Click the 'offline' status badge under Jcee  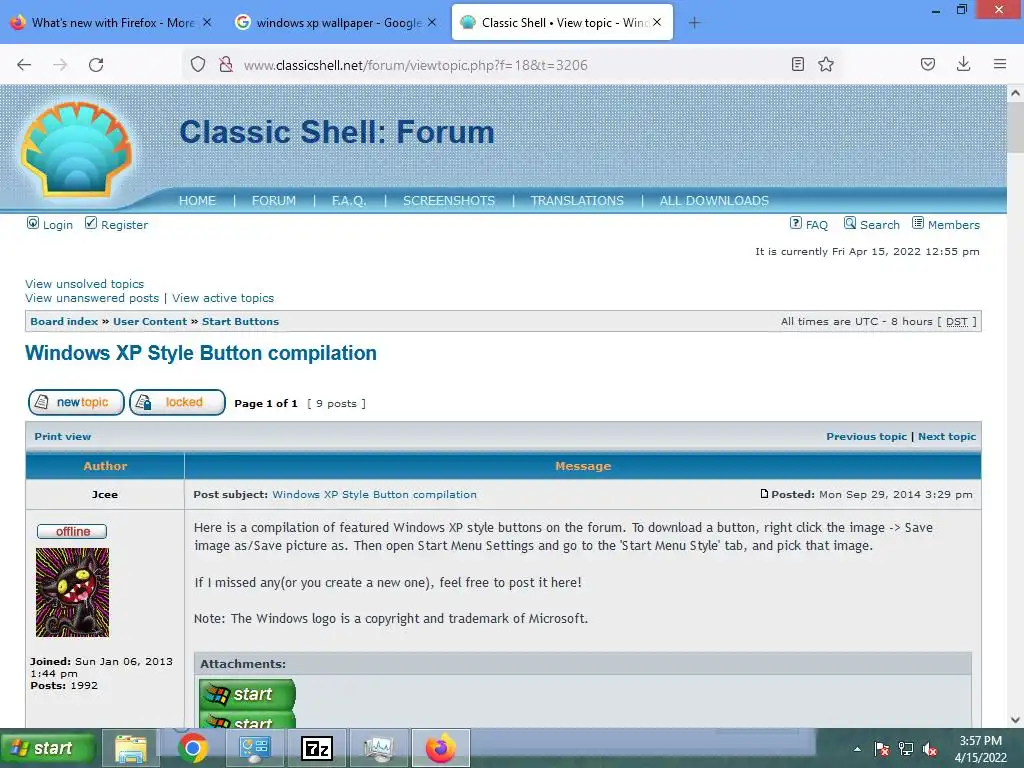coord(72,532)
